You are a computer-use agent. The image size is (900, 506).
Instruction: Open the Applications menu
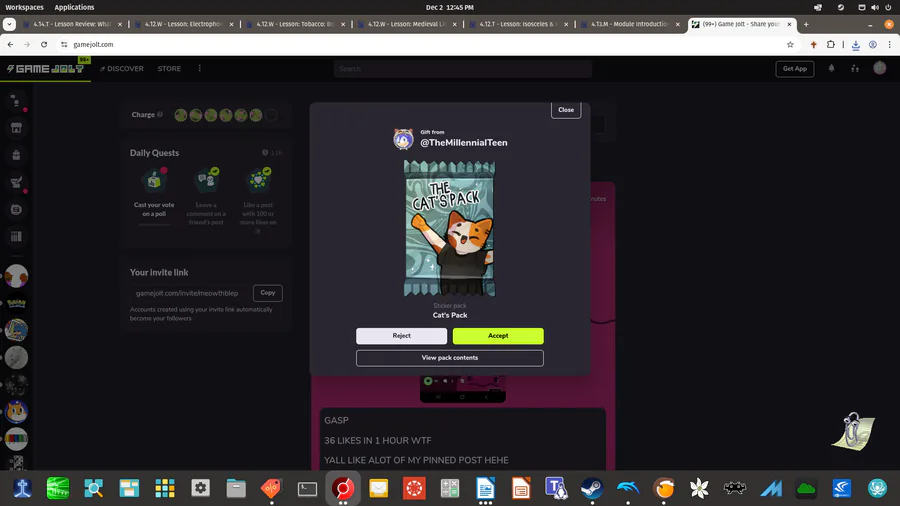click(74, 7)
